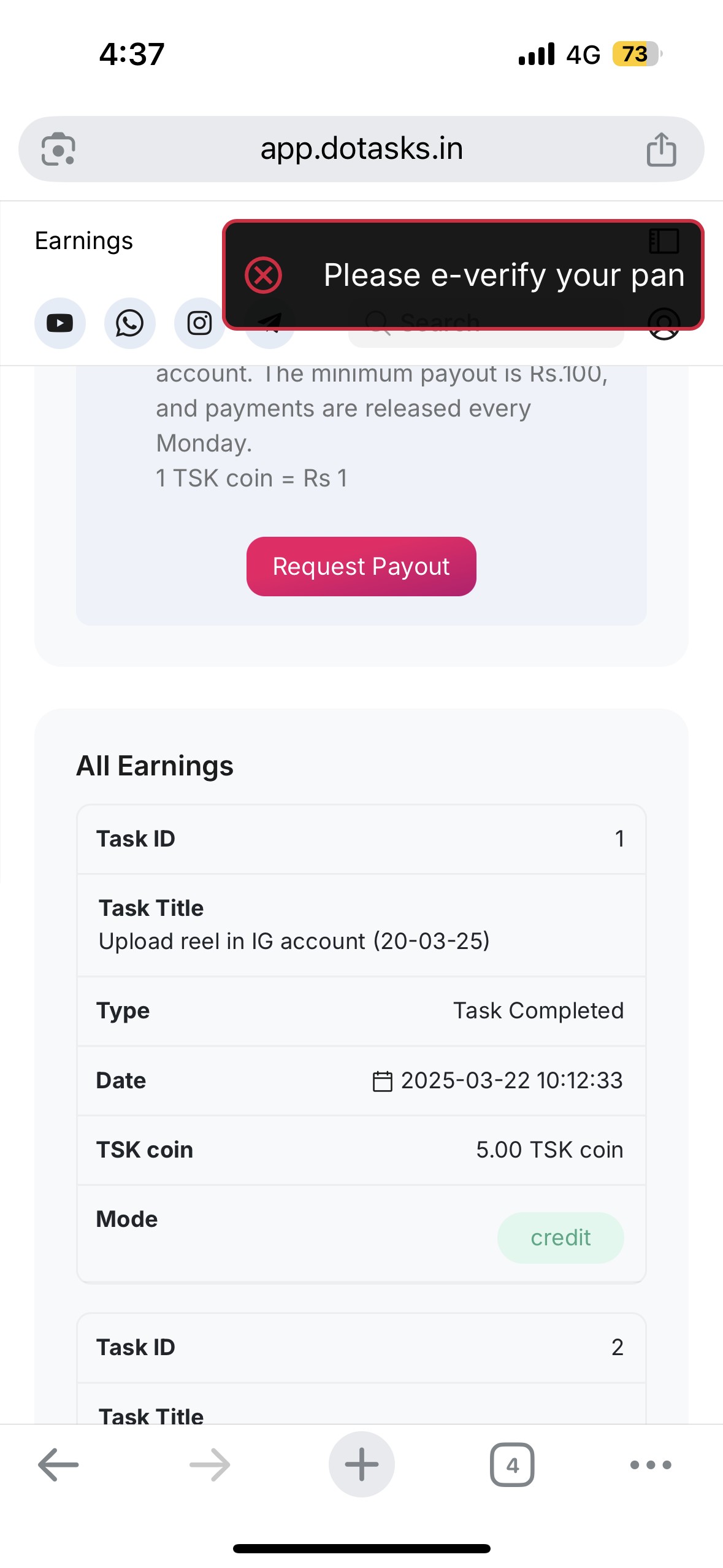Open the WhatsApp icon link

[129, 323]
